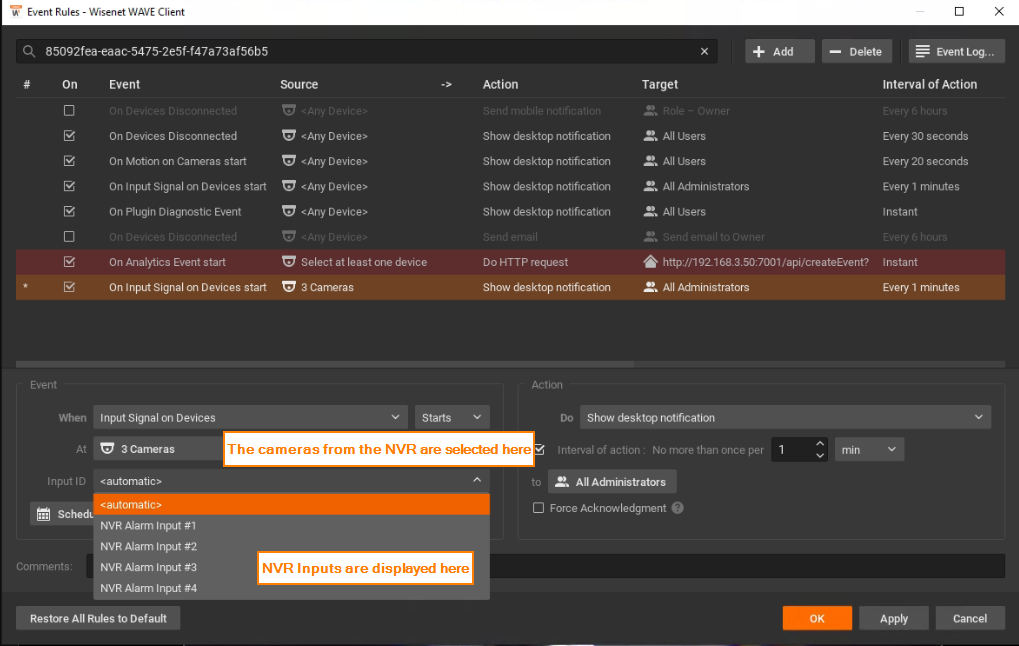Click the Delete rule button
Image resolution: width=1019 pixels, height=646 pixels.
[x=857, y=51]
